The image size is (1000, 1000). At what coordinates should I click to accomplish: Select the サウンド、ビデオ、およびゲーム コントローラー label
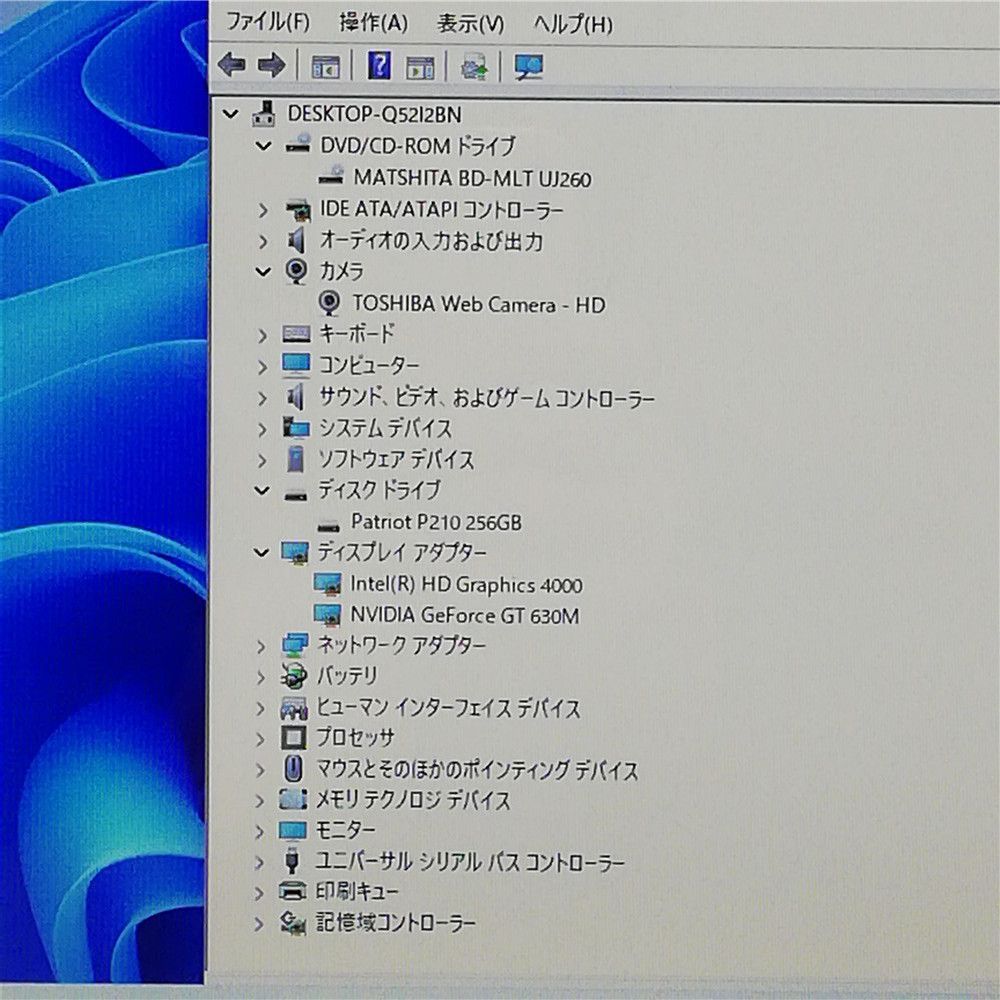[x=487, y=398]
